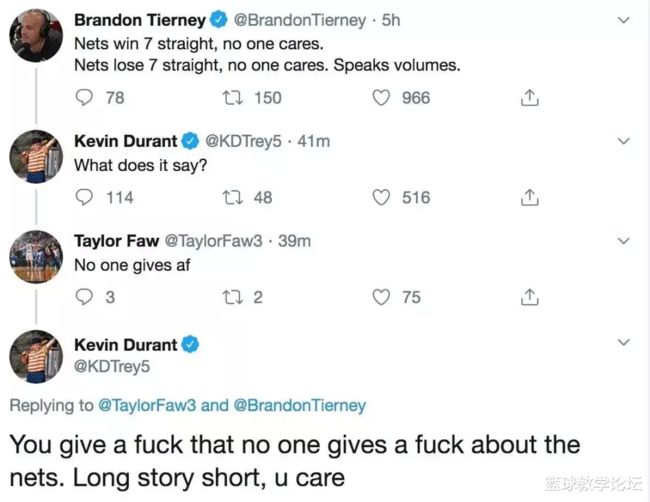Screen dimensions: 650x502
Task: Open @BrandonTierney link in Replying to line
Action: click(300, 405)
